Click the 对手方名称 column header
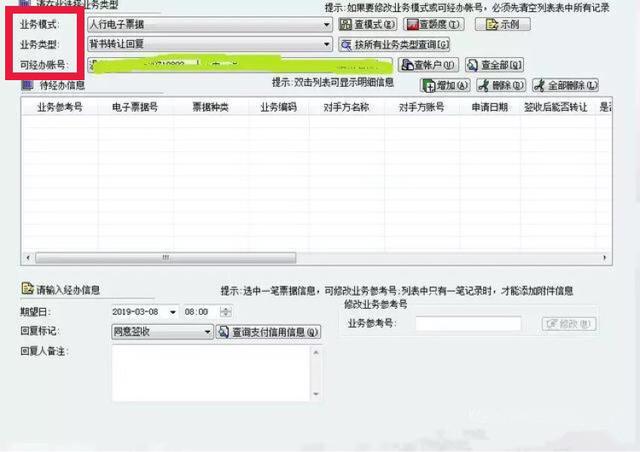This screenshot has height=452, width=640. coord(347,107)
